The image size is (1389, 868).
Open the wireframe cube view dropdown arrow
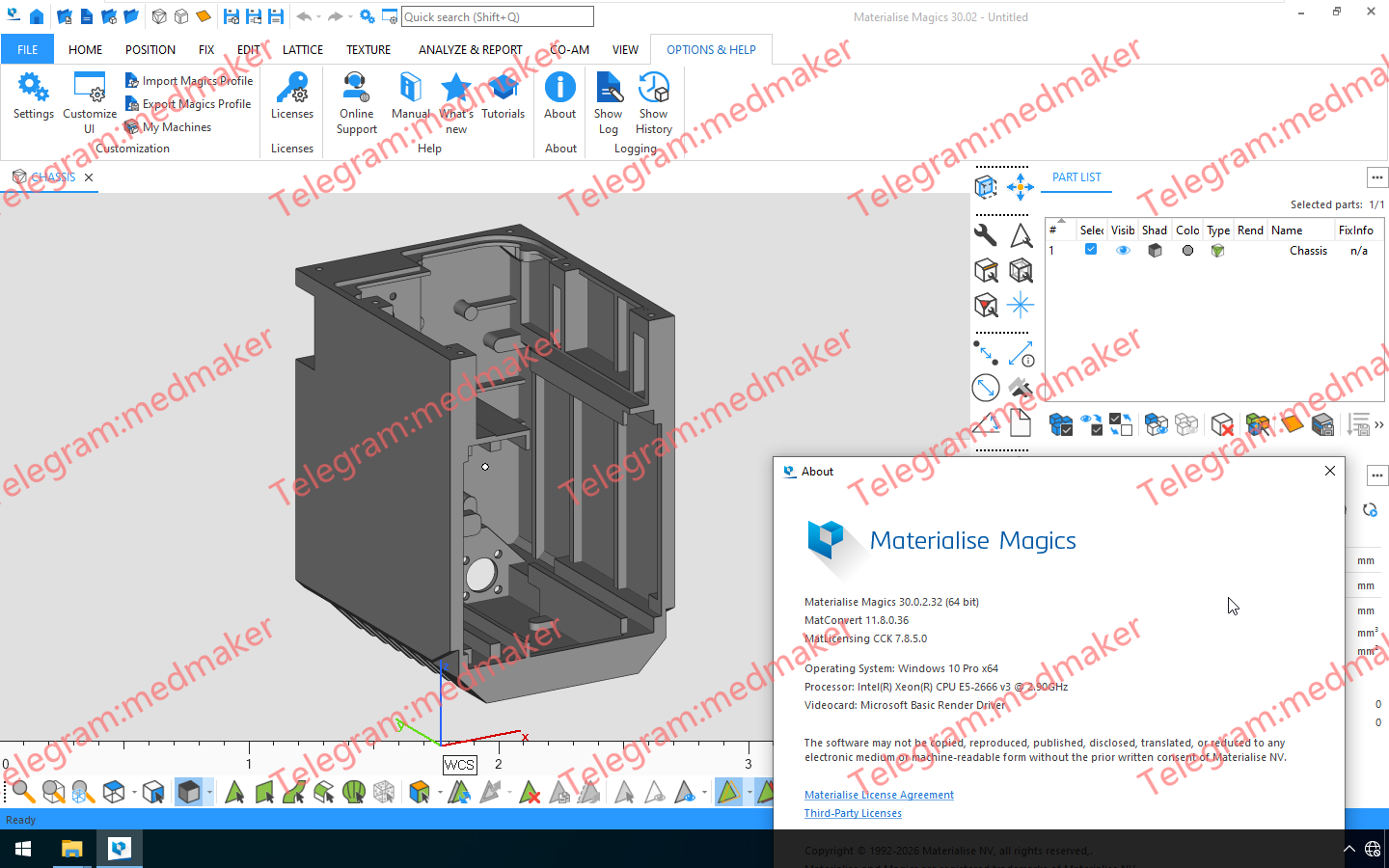click(x=134, y=793)
